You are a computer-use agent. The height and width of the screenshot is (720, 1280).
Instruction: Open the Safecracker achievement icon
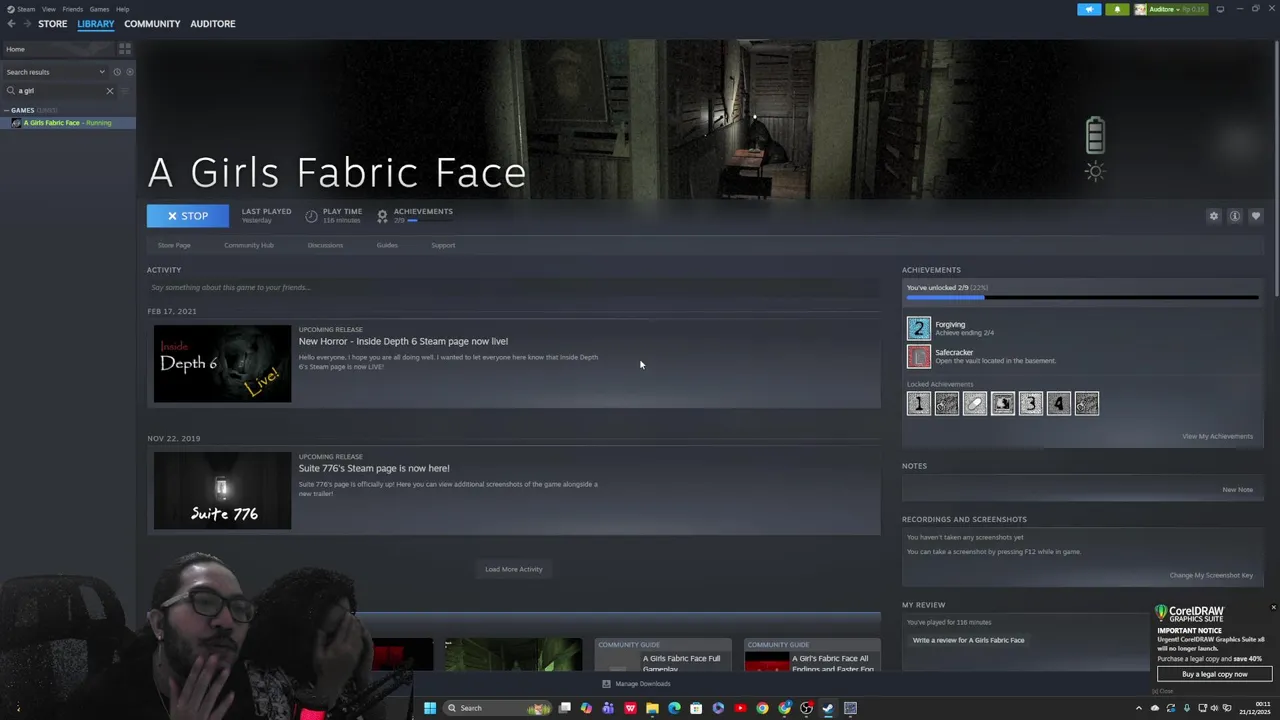click(919, 356)
